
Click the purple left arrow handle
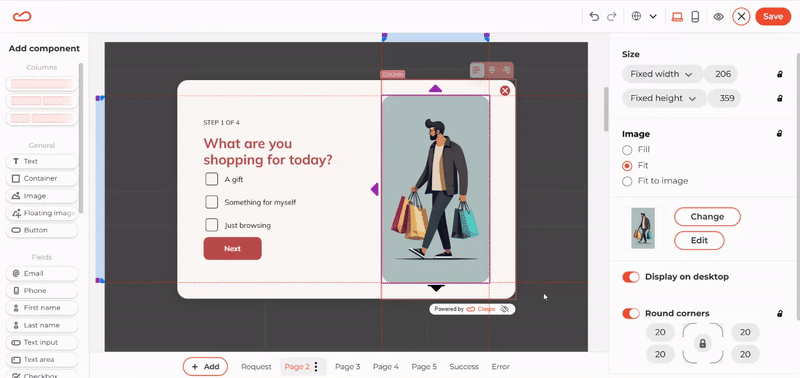coord(374,189)
